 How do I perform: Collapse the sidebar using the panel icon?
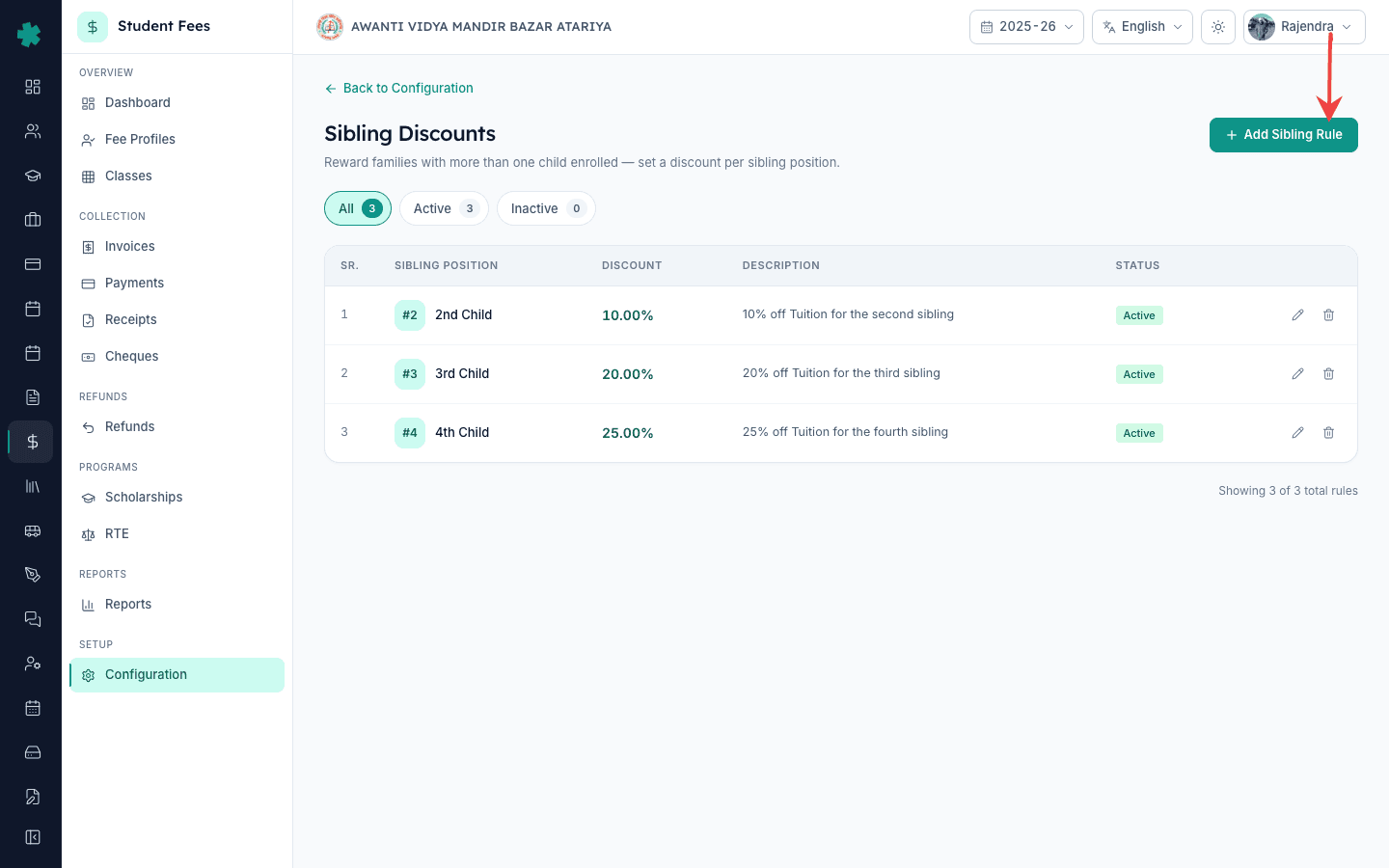pos(33,837)
